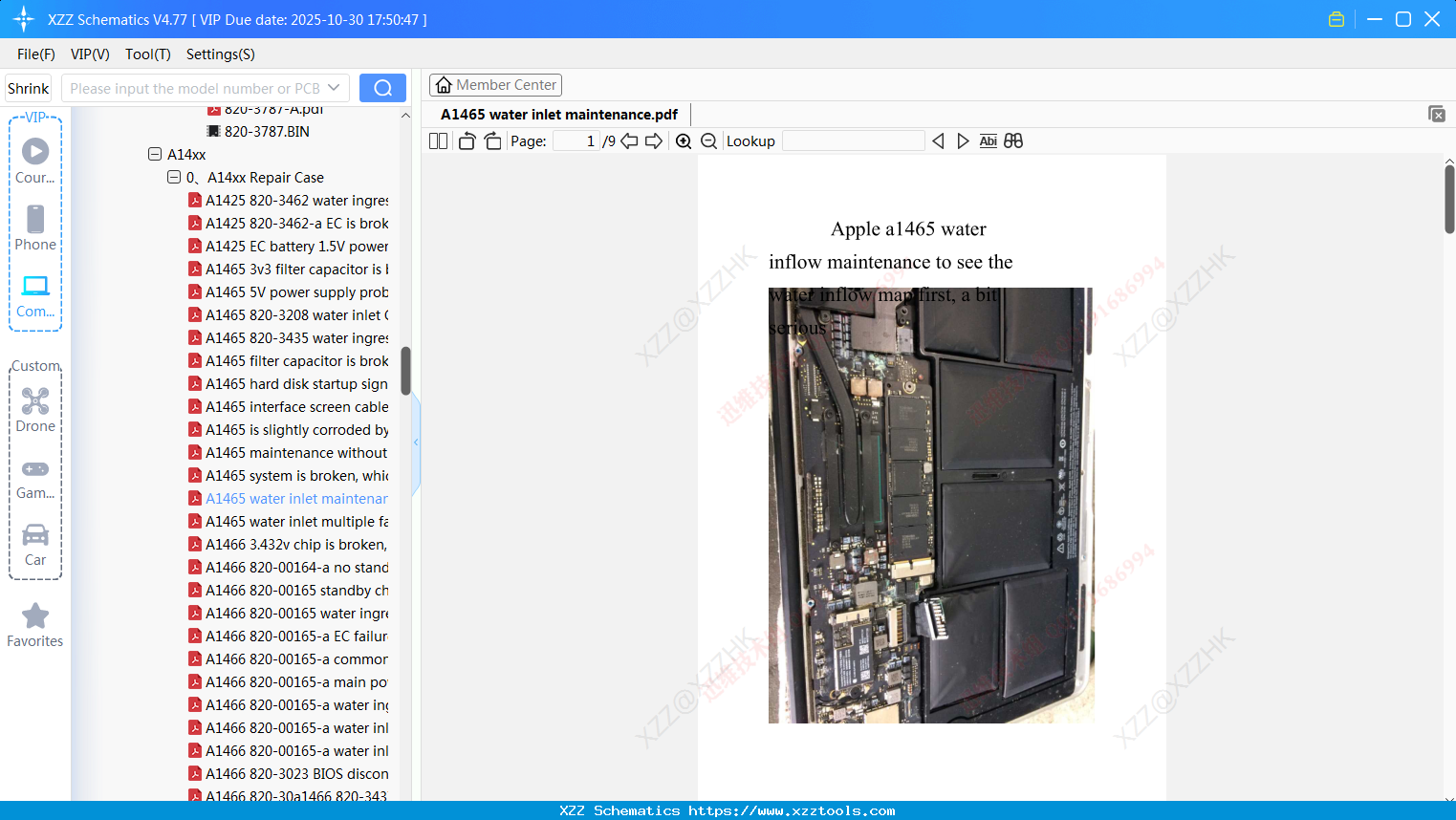This screenshot has width=1456, height=820.
Task: Select the Computer category icon
Action: (35, 295)
